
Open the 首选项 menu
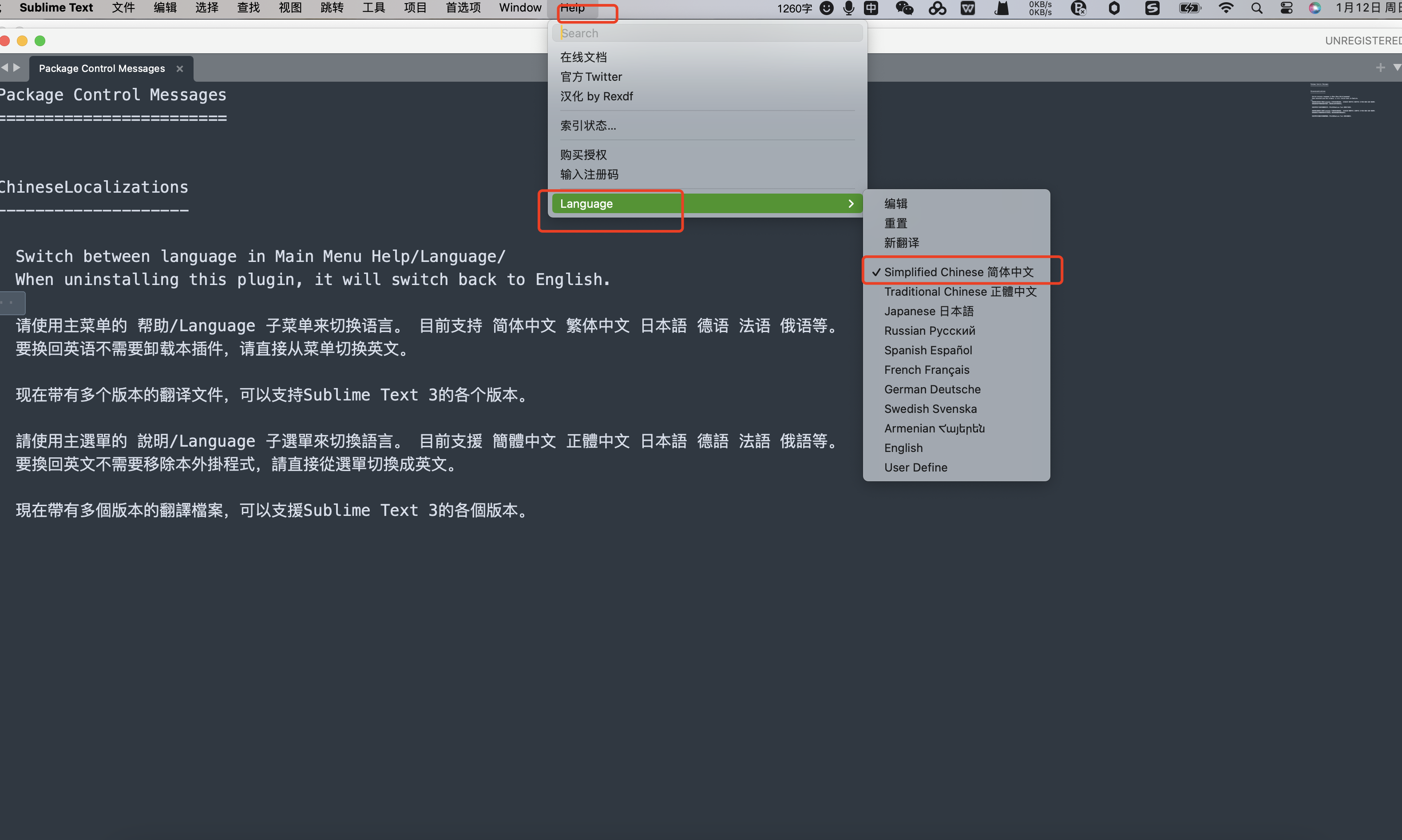pyautogui.click(x=463, y=8)
